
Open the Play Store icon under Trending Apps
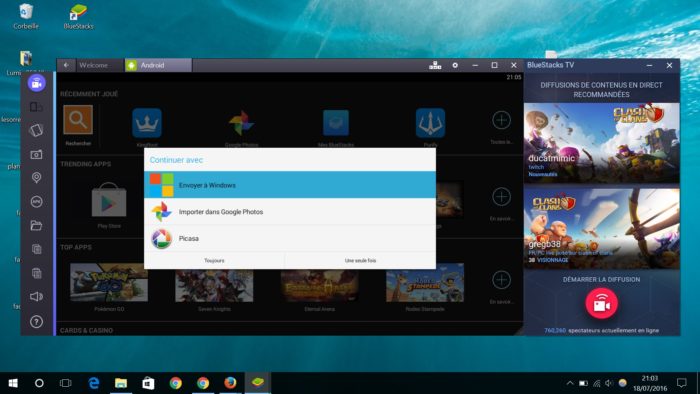[109, 201]
